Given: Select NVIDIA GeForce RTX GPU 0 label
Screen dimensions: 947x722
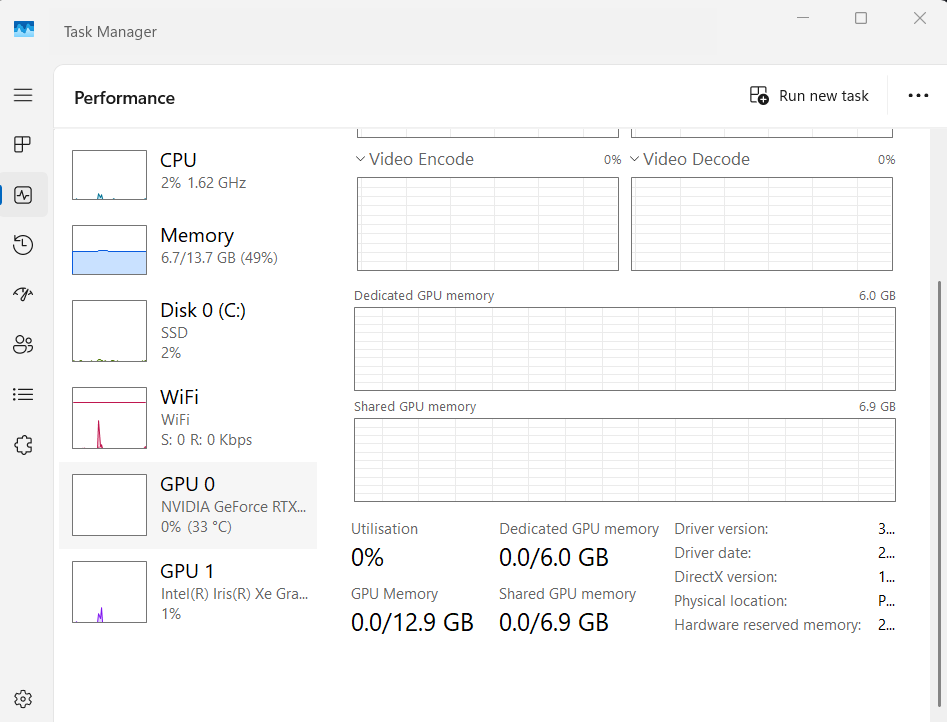Looking at the screenshot, I should pyautogui.click(x=233, y=506).
